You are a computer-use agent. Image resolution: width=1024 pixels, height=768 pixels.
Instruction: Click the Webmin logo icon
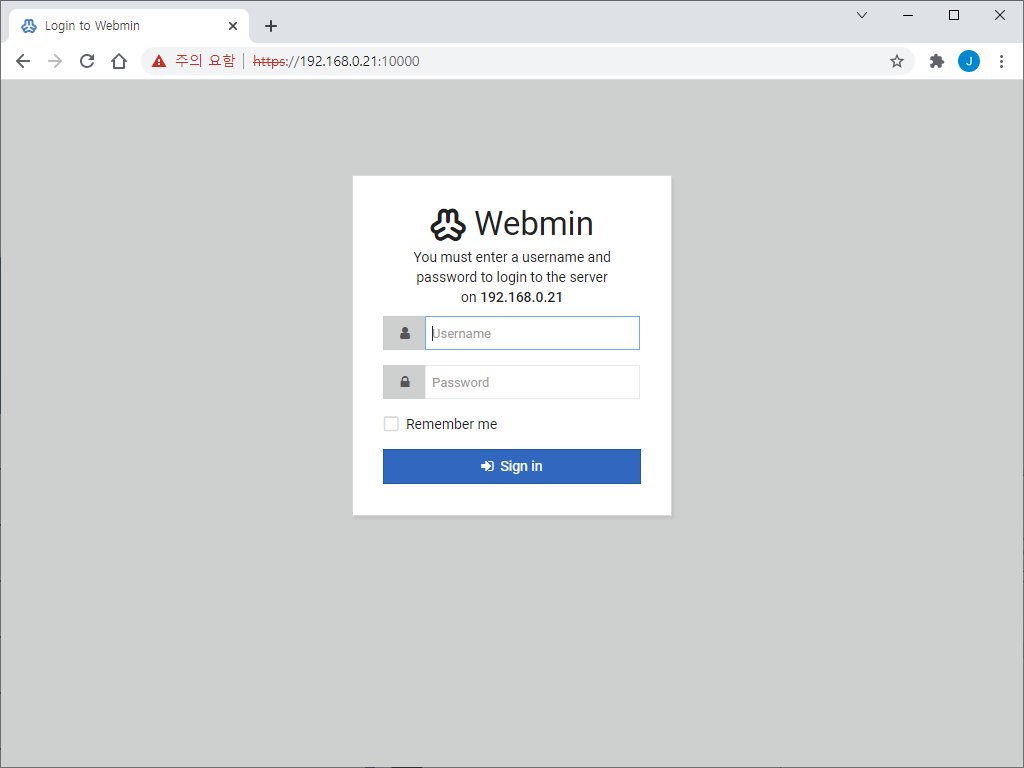click(x=448, y=224)
